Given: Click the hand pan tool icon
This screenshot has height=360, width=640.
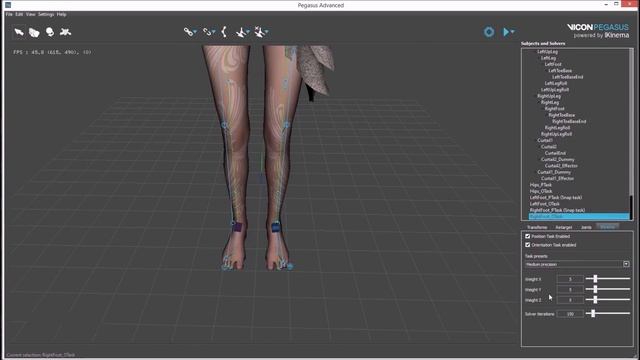Looking at the screenshot, I should click(34, 32).
